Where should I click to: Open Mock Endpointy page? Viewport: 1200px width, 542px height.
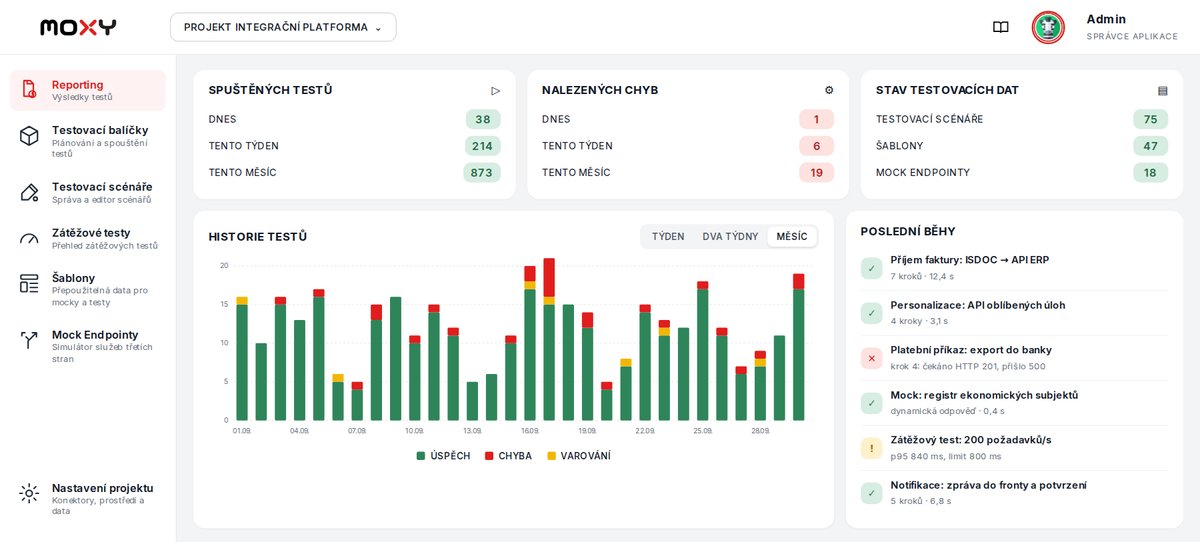(88, 346)
